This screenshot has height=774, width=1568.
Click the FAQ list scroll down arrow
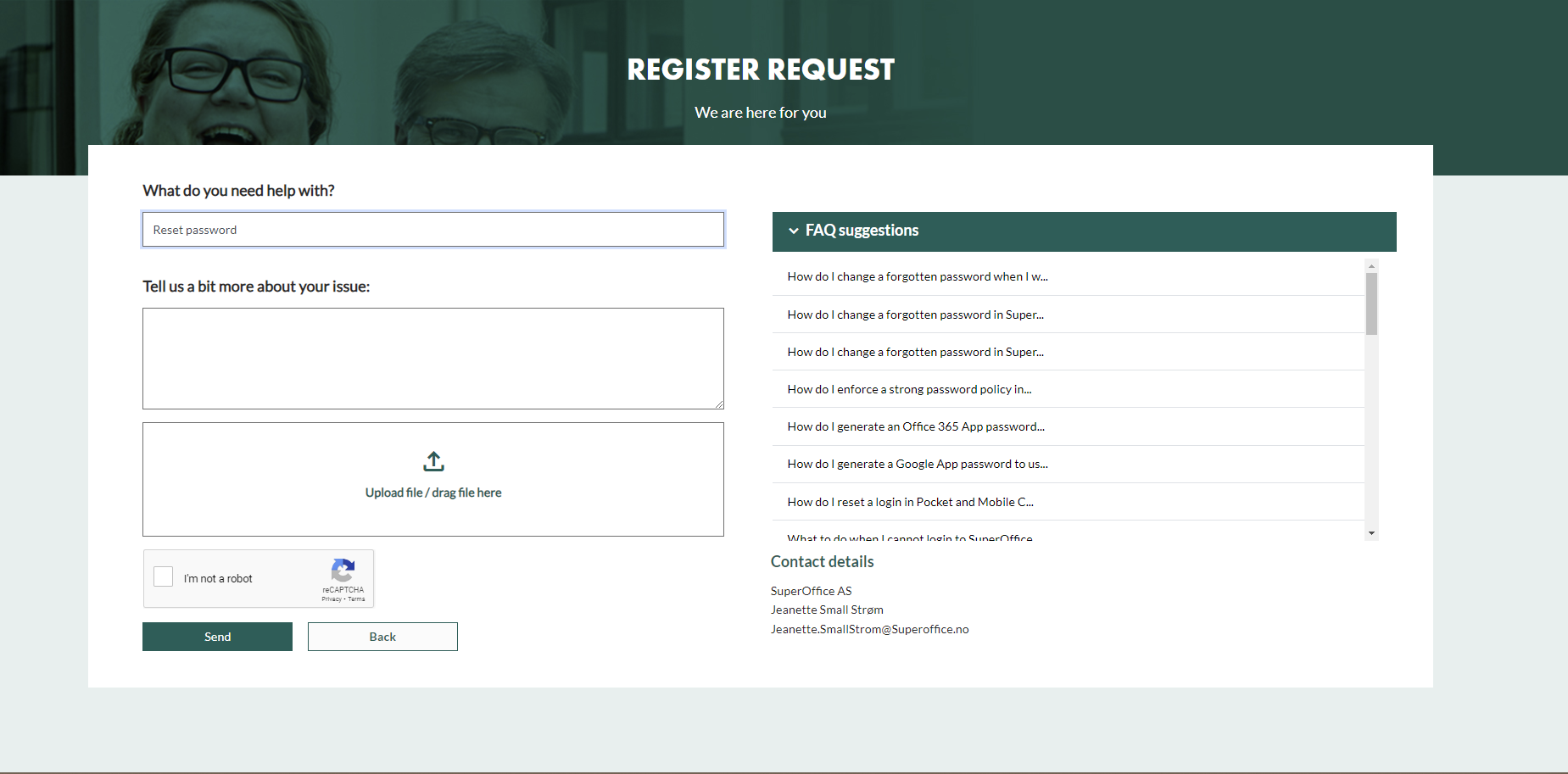(1371, 533)
